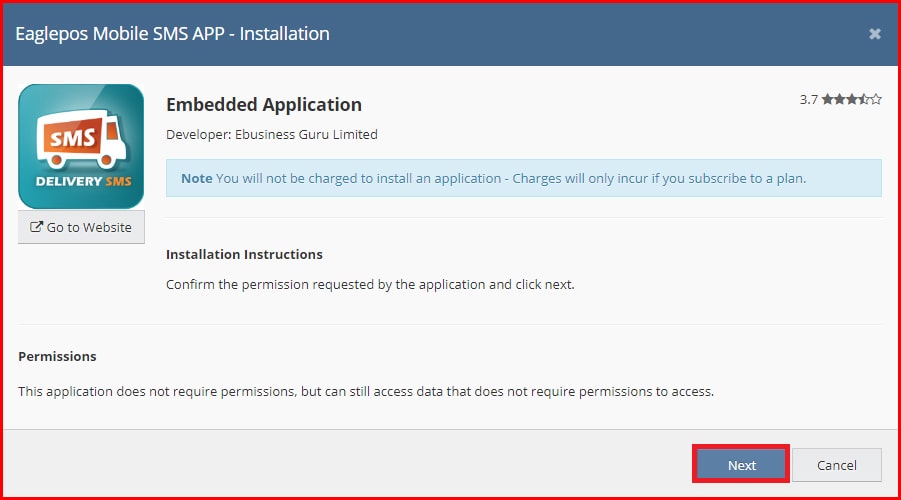Click the Developer: Ebusiness Guru Limited text

click(x=272, y=134)
